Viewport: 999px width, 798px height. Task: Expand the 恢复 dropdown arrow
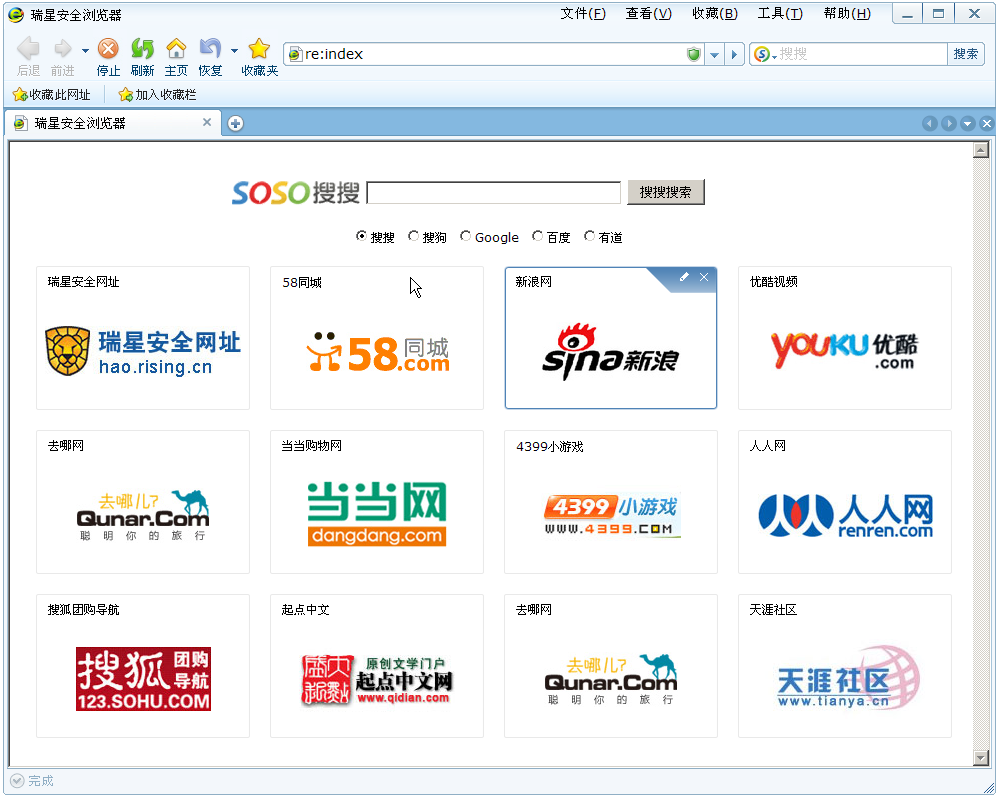[x=234, y=50]
